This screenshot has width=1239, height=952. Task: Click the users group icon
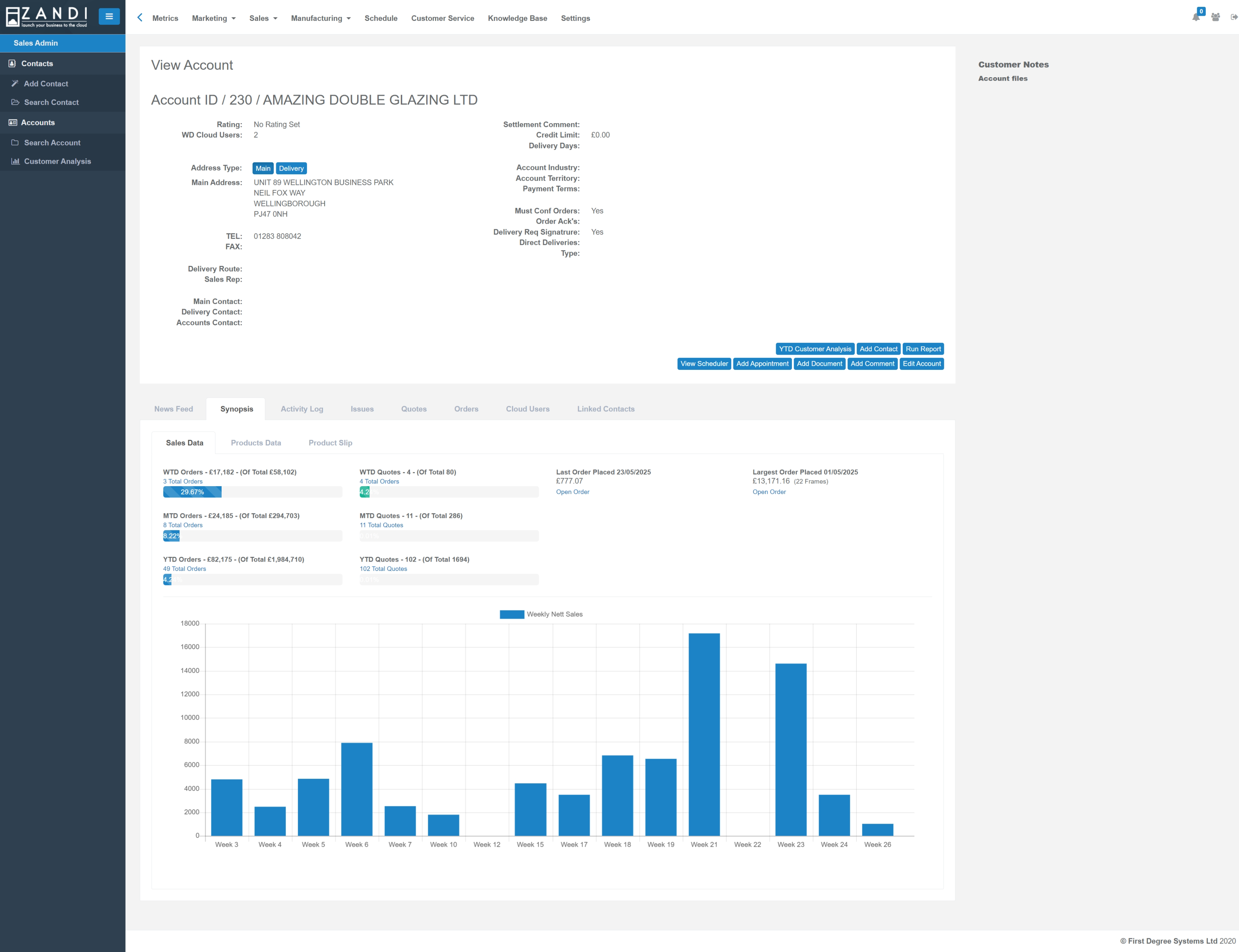(x=1215, y=17)
